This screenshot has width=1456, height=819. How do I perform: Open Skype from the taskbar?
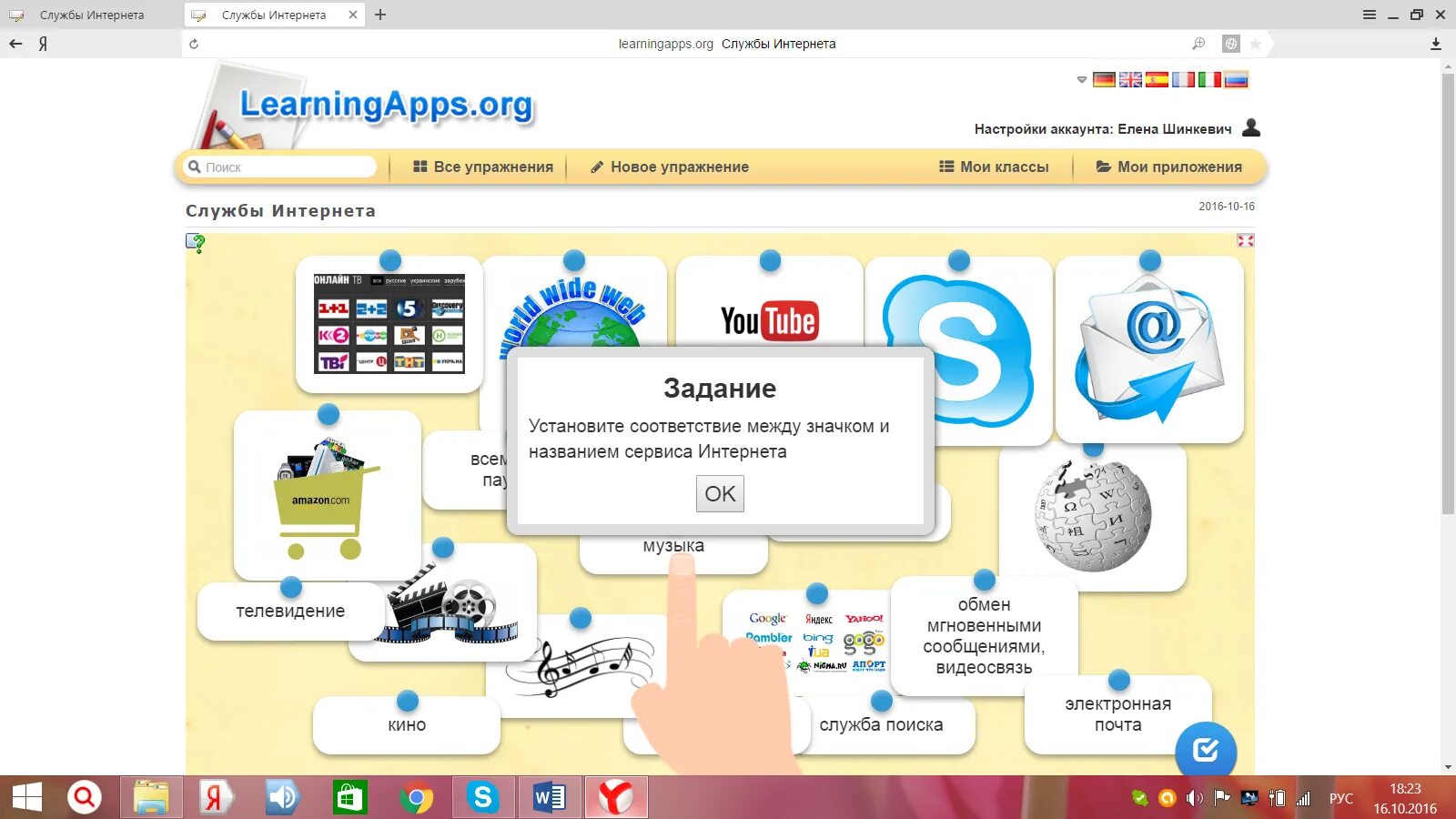coord(482,797)
